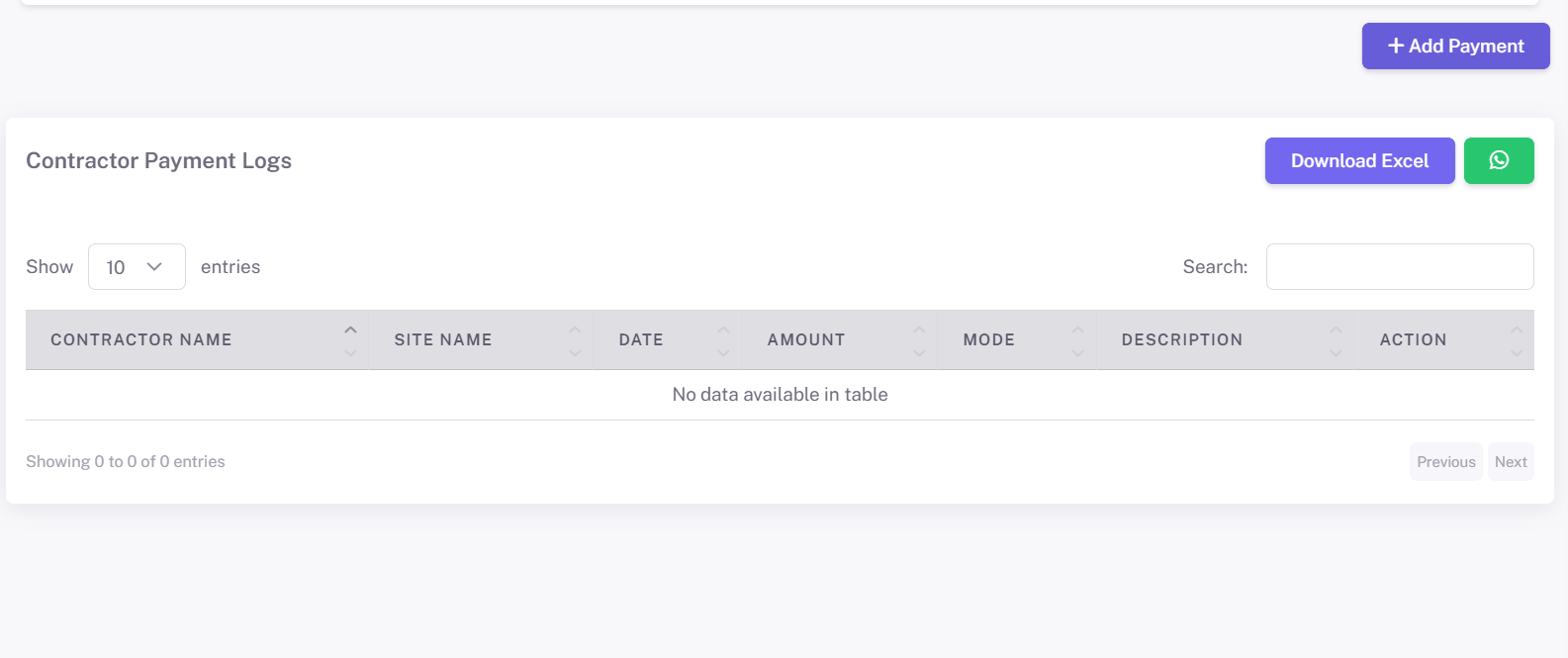
Task: Click sort arrows in Contractor Name column
Action: (350, 340)
